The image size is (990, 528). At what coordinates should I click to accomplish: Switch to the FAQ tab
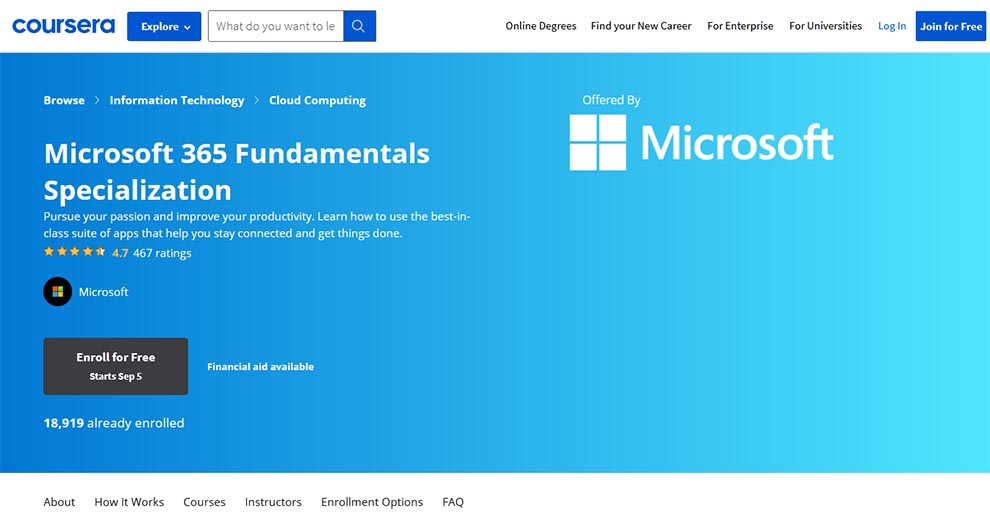click(x=453, y=502)
